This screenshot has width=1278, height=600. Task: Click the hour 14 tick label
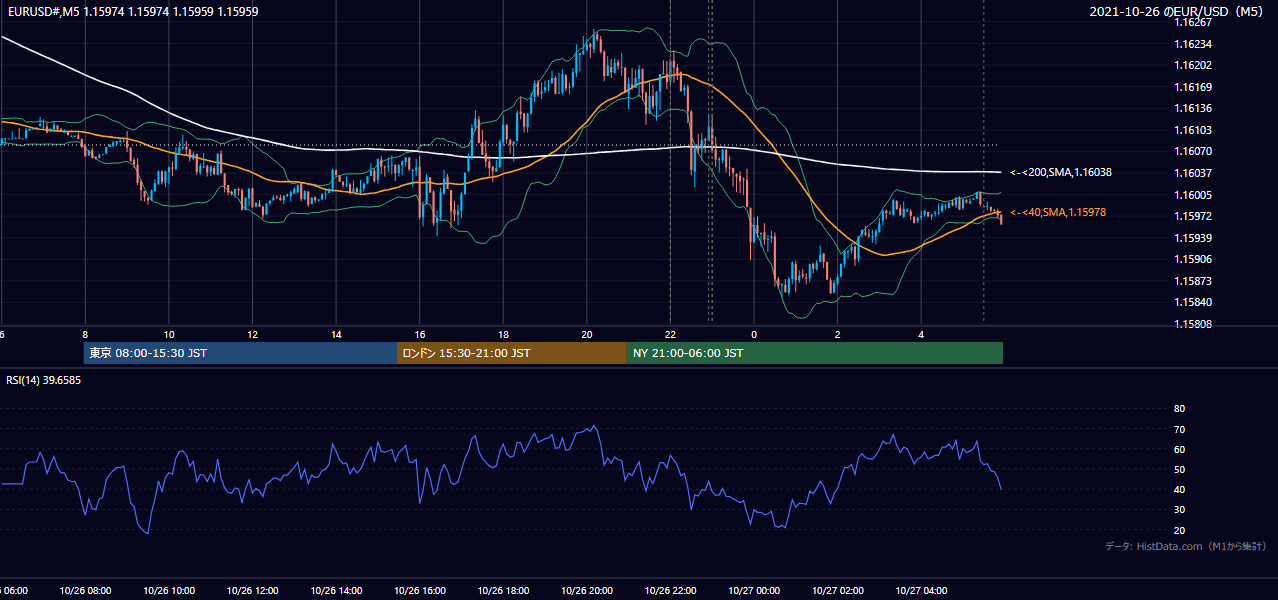point(336,335)
